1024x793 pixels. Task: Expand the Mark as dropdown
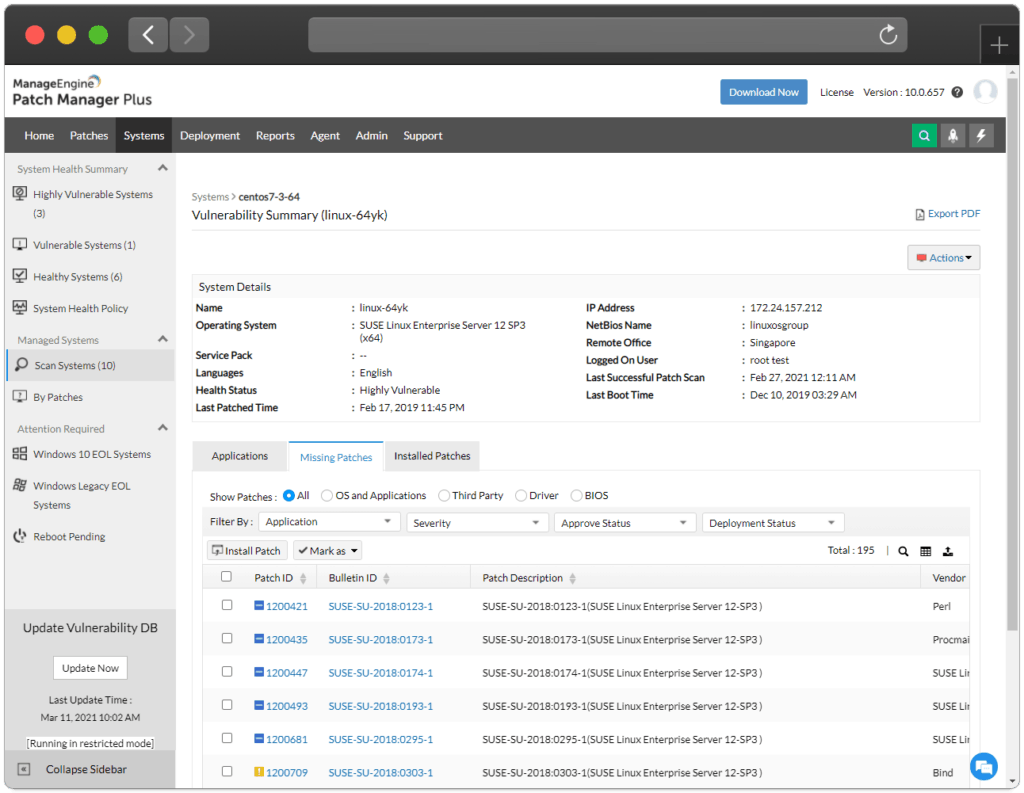tap(328, 551)
